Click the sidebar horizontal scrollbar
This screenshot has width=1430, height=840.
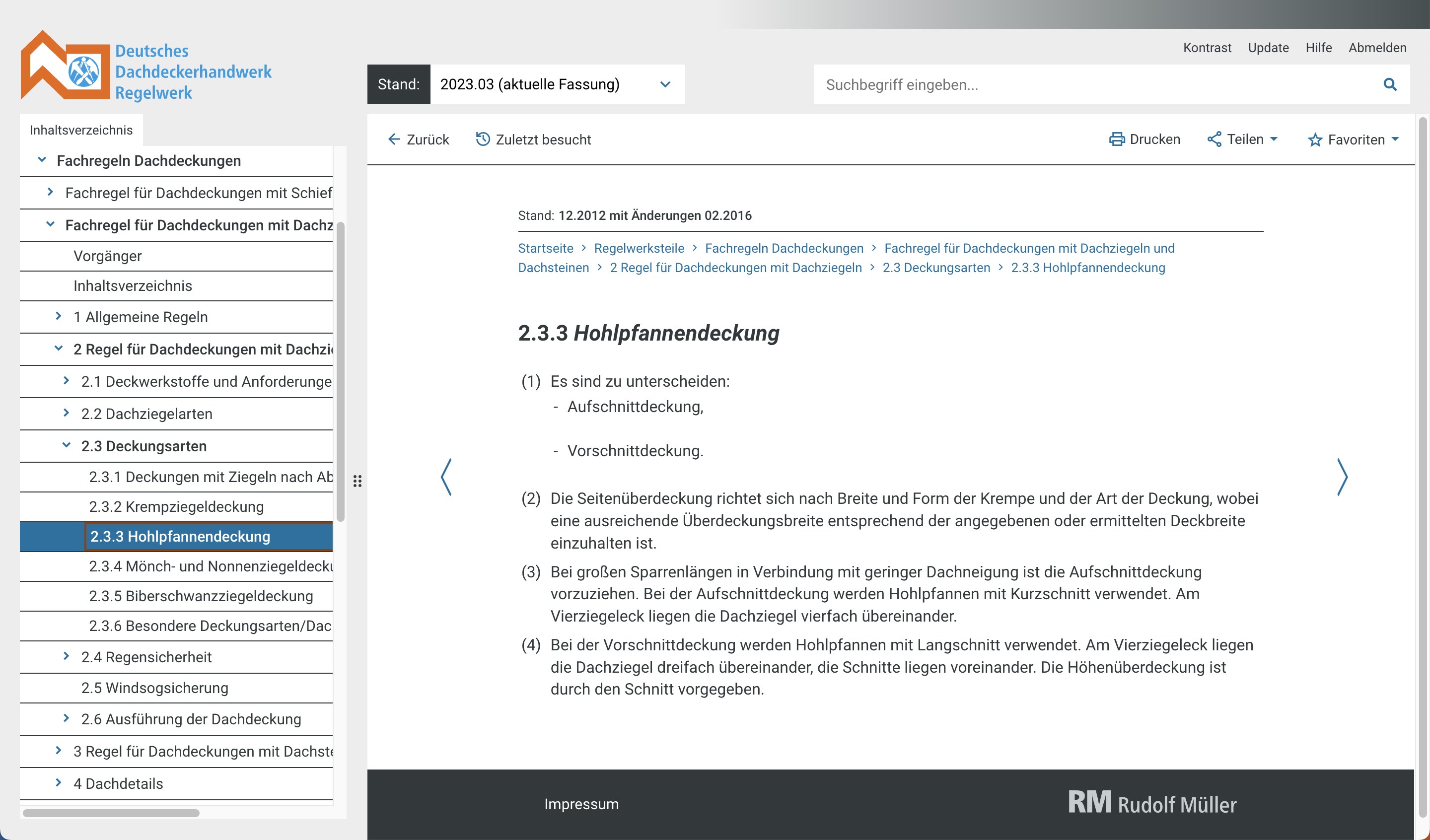tap(111, 813)
